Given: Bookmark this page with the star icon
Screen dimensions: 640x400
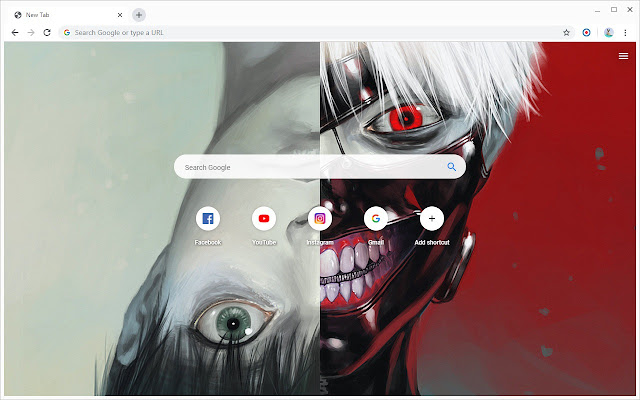Looking at the screenshot, I should 566,32.
